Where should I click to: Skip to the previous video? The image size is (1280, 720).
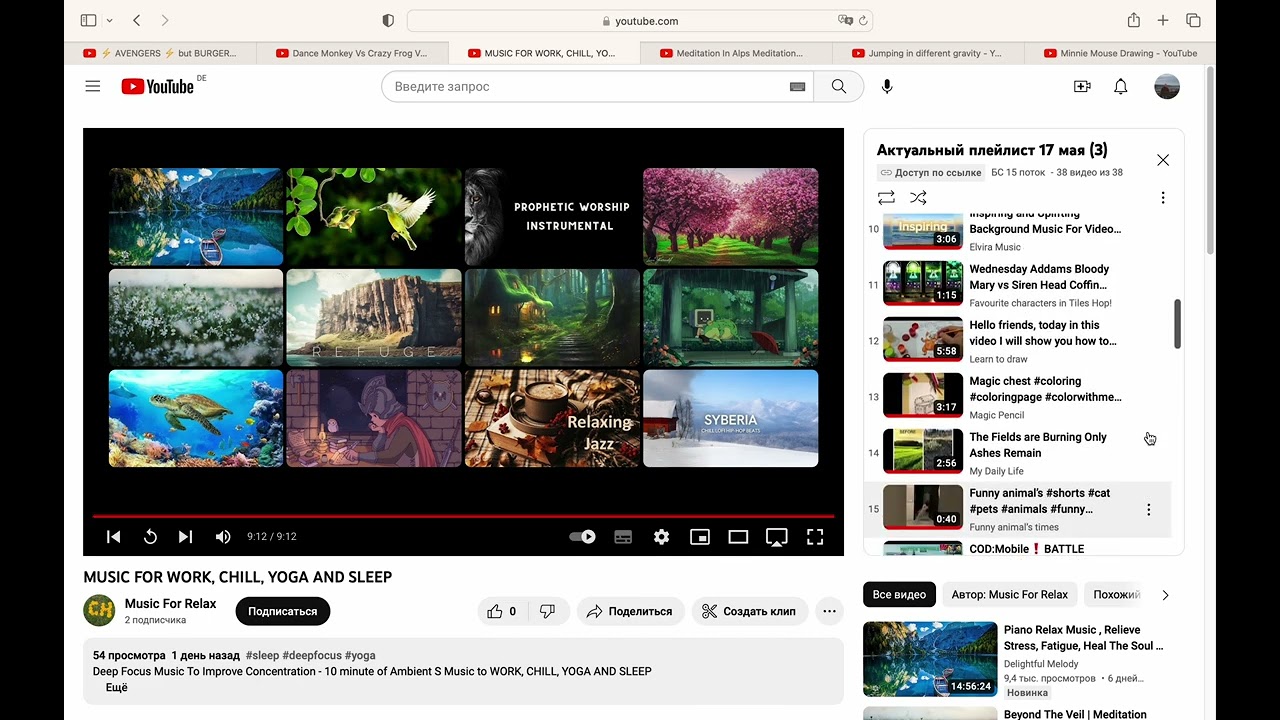point(114,537)
